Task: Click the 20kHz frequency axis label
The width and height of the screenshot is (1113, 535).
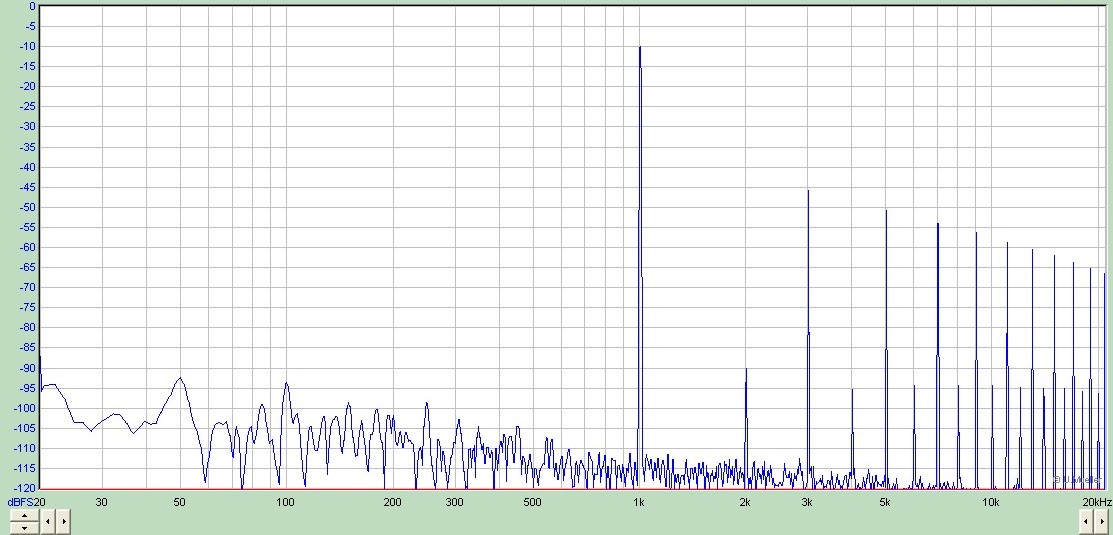Action: (1097, 502)
